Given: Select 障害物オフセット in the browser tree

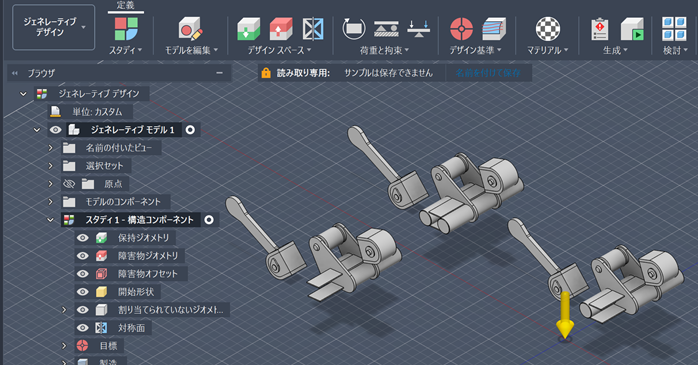Looking at the screenshot, I should coord(148,274).
